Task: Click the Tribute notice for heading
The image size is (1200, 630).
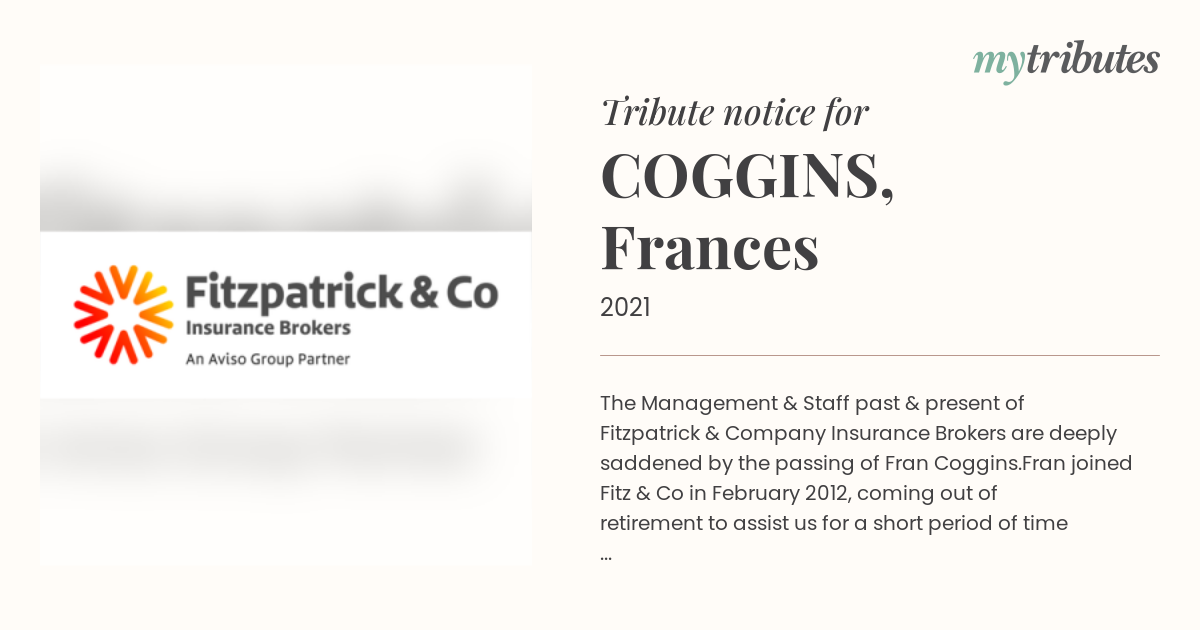Action: tap(735, 113)
